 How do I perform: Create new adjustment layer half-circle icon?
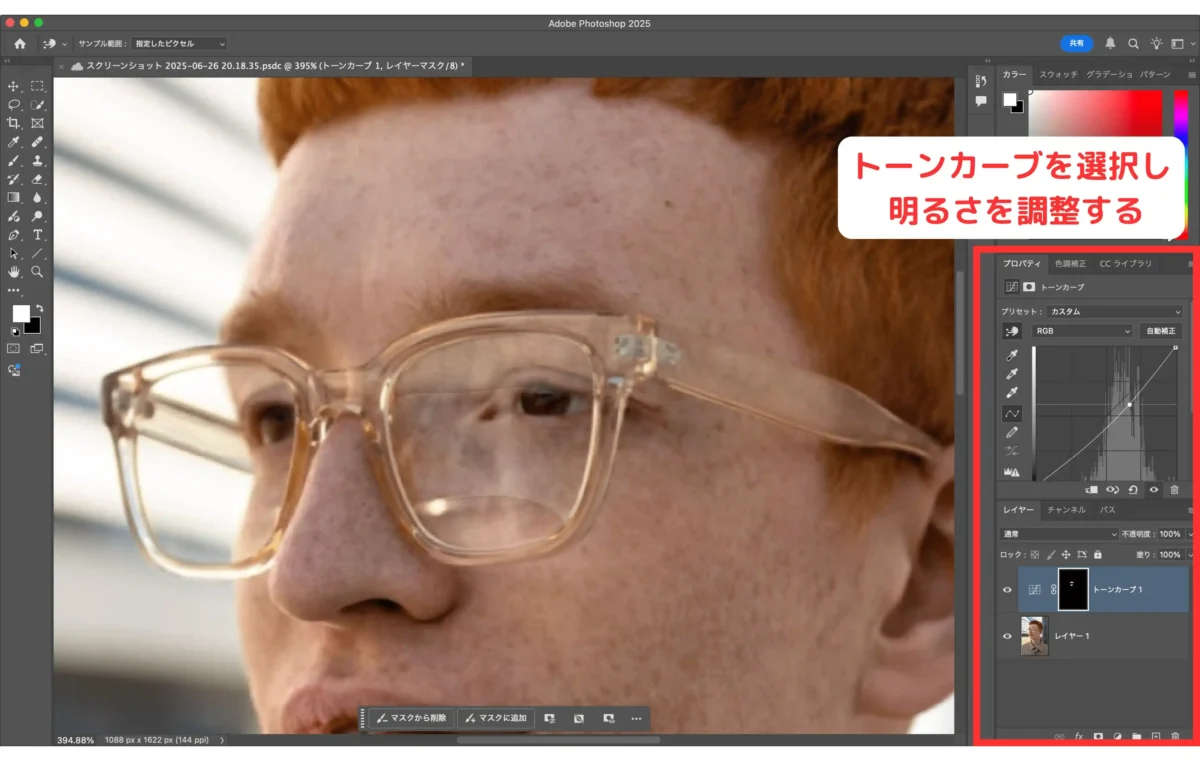click(x=1117, y=737)
